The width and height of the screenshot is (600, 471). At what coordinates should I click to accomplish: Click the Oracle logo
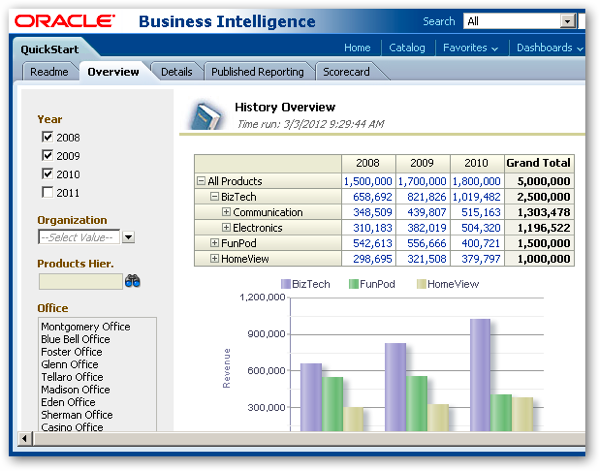[65, 21]
